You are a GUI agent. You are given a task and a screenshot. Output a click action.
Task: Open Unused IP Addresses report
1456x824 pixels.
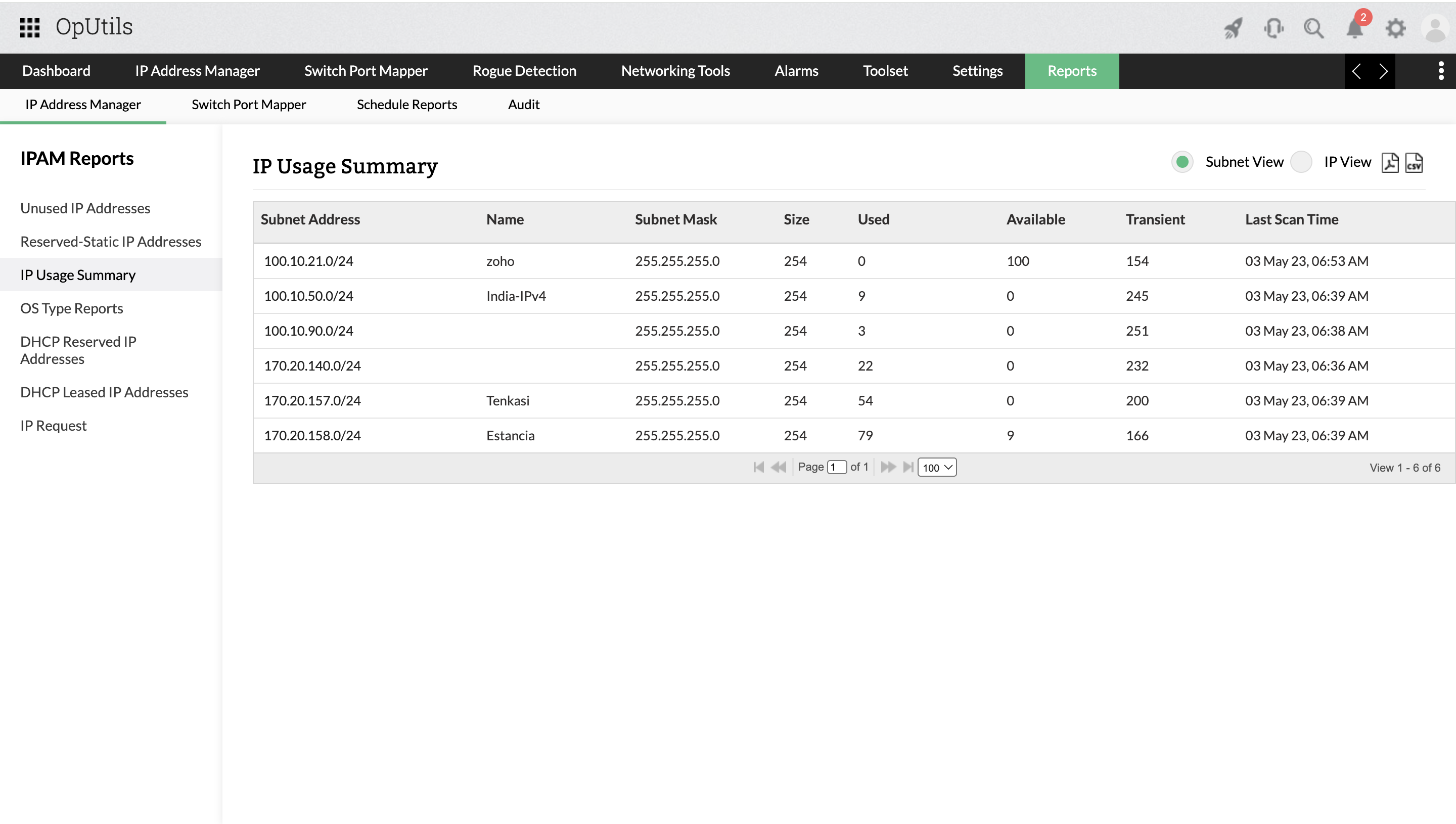coord(85,208)
